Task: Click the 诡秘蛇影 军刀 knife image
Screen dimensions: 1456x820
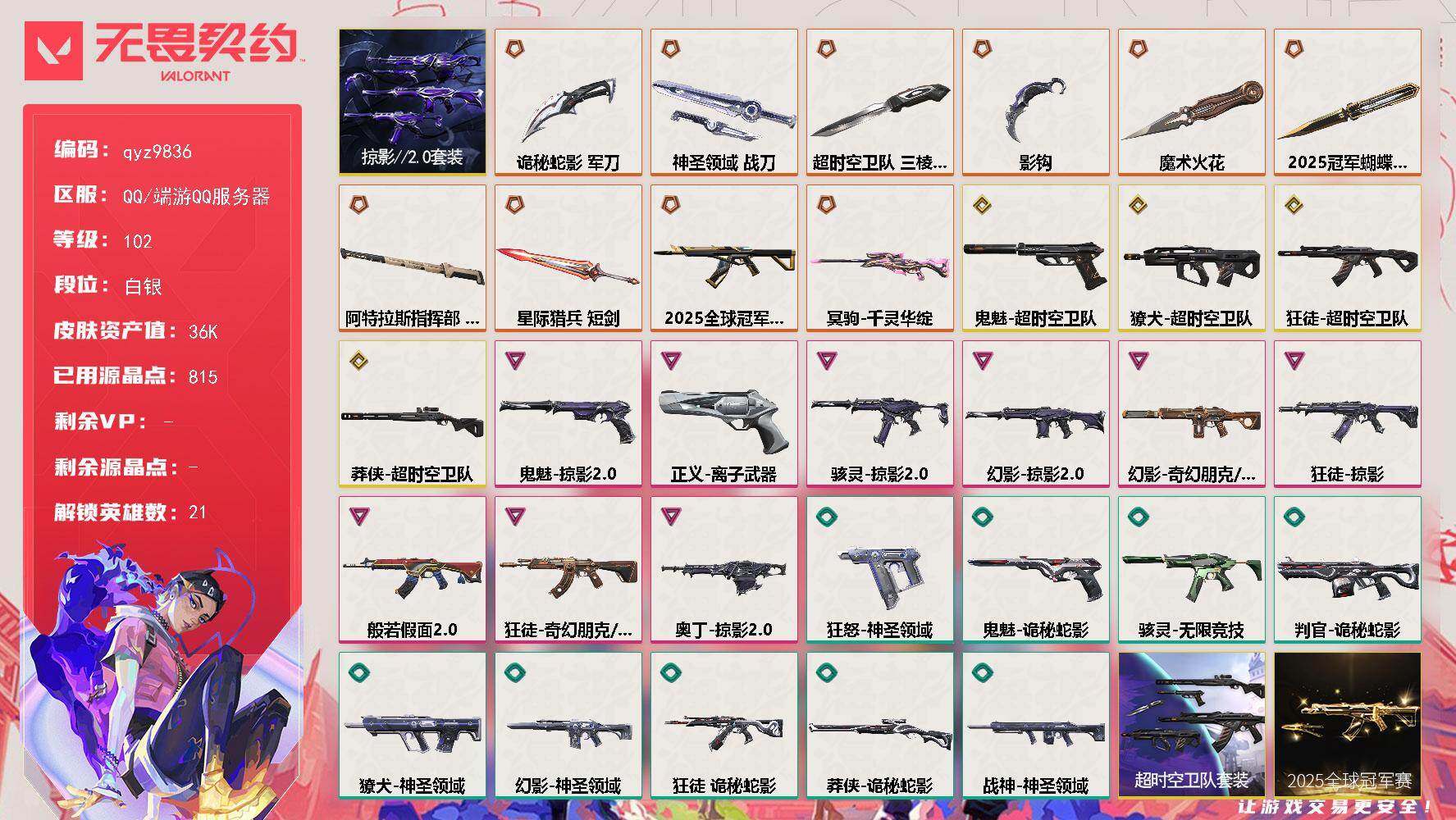Action: click(568, 109)
